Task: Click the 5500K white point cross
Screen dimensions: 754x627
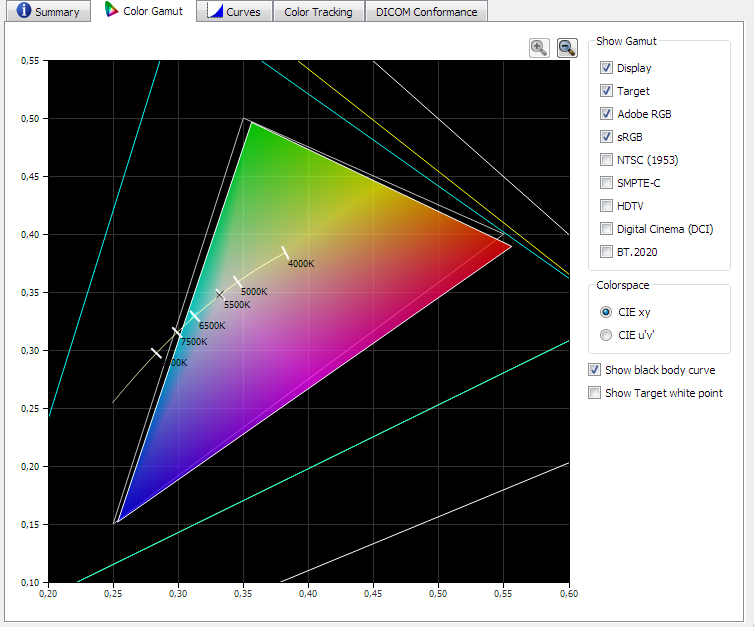Action: [x=219, y=294]
